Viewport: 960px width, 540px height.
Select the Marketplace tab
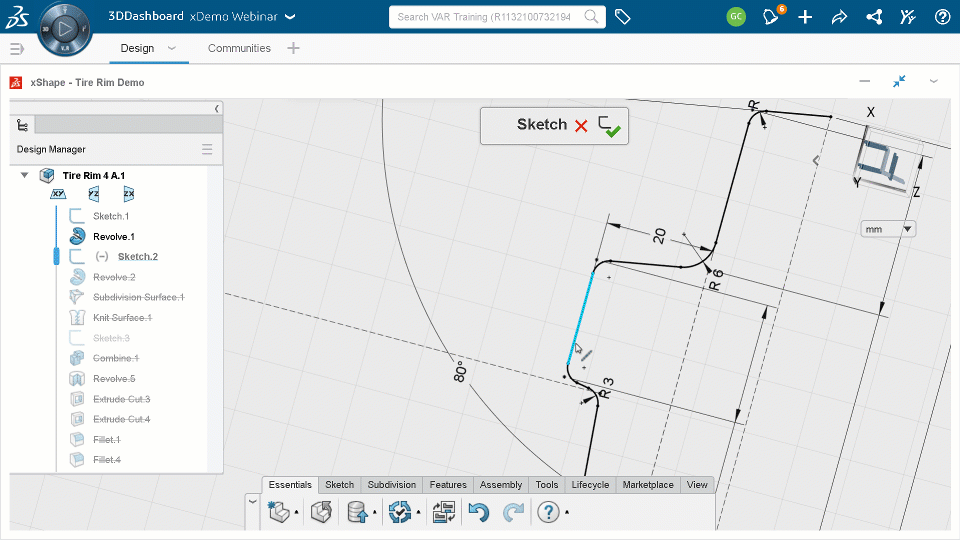pos(648,485)
